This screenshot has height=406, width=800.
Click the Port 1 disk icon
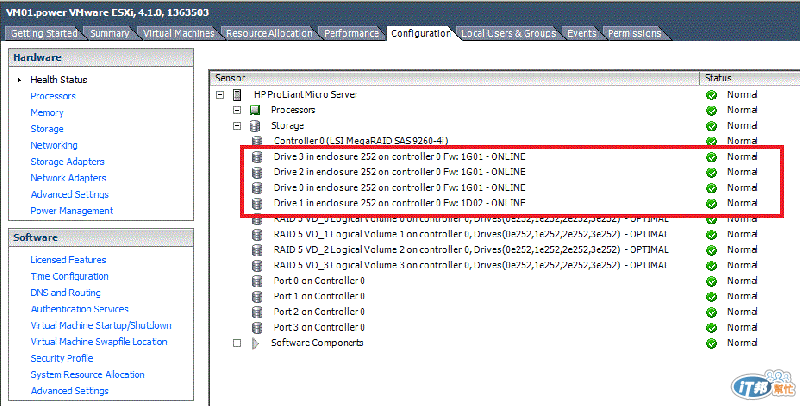(x=257, y=296)
